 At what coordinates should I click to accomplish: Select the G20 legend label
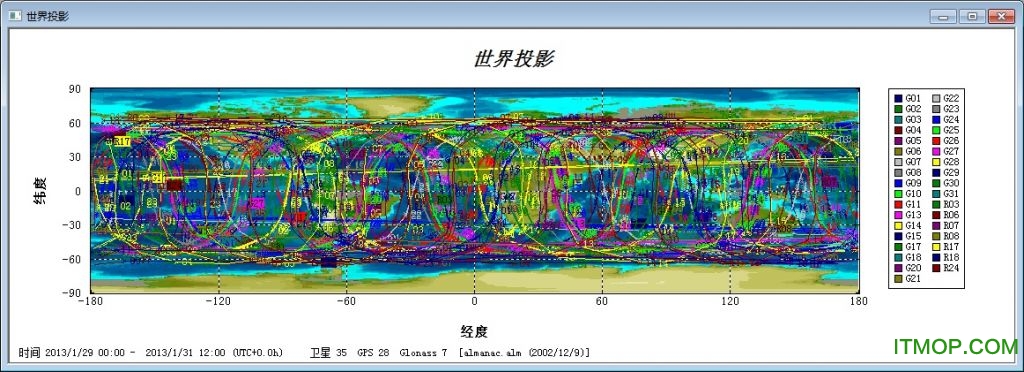click(913, 268)
